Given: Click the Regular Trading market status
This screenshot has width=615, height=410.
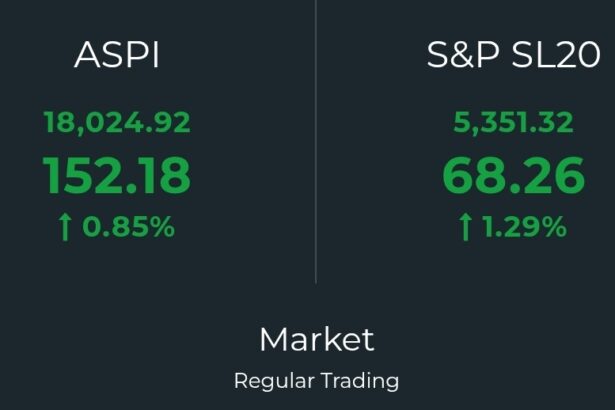Looking at the screenshot, I should click(317, 381).
